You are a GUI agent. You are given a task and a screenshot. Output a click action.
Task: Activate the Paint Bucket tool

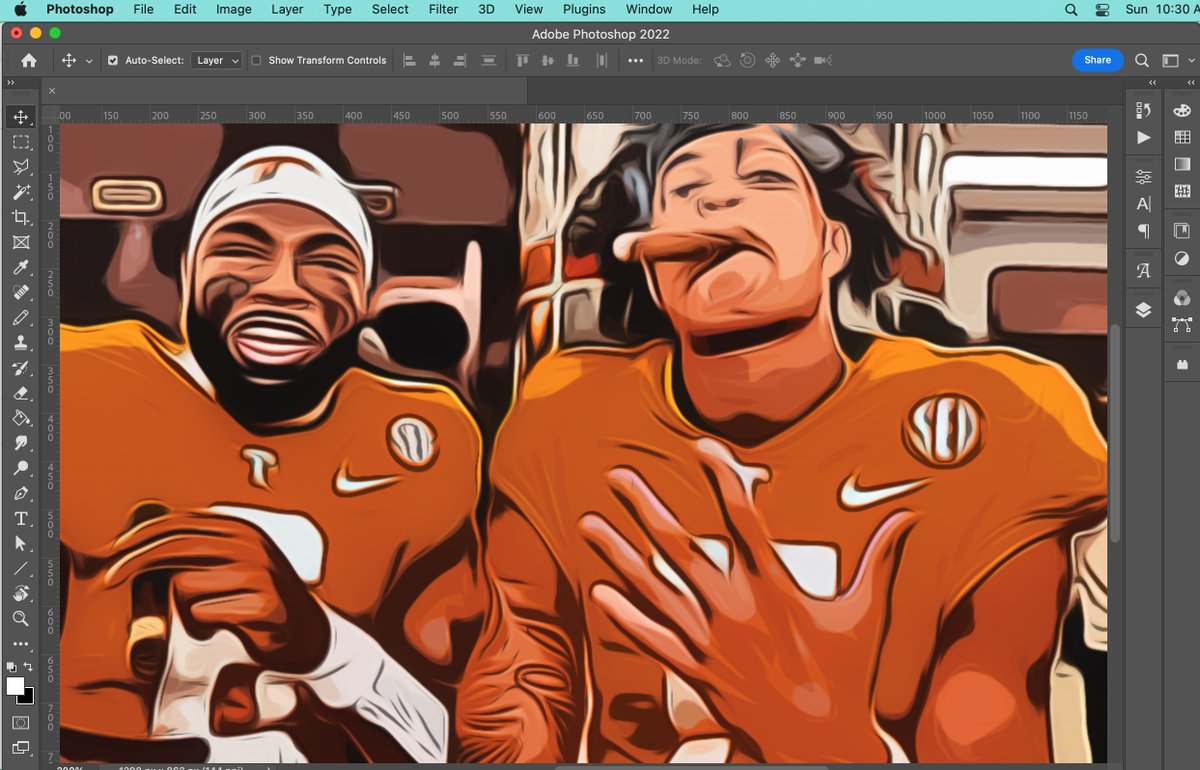[x=21, y=418]
